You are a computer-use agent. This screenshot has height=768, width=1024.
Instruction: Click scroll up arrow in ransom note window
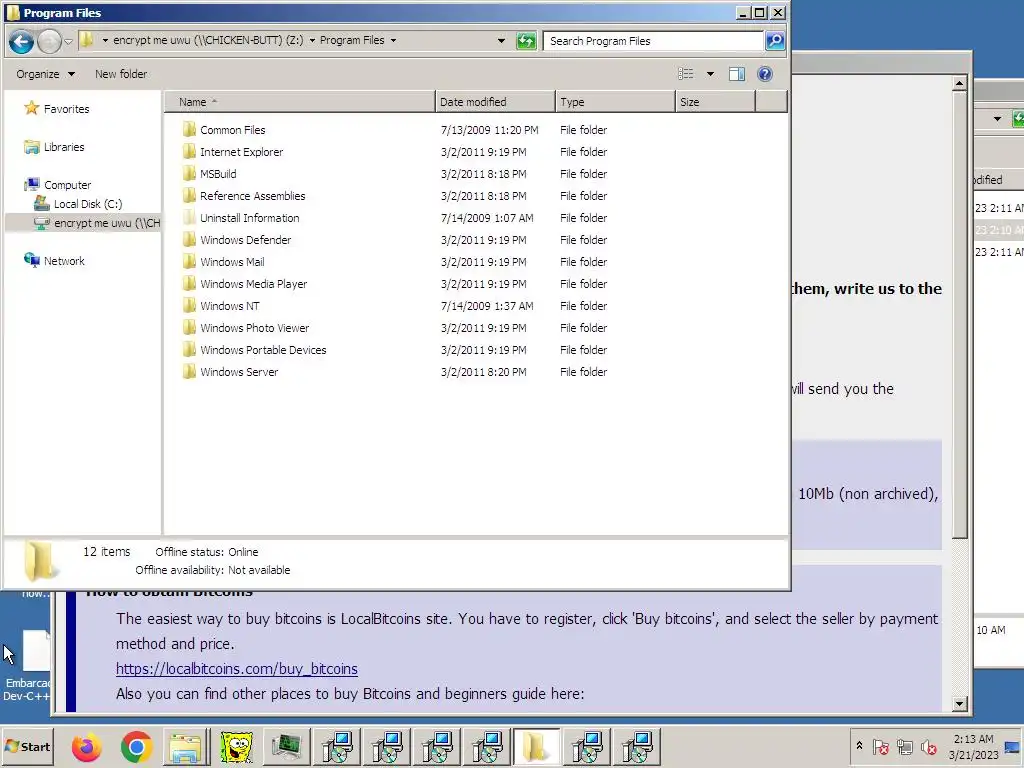point(959,83)
